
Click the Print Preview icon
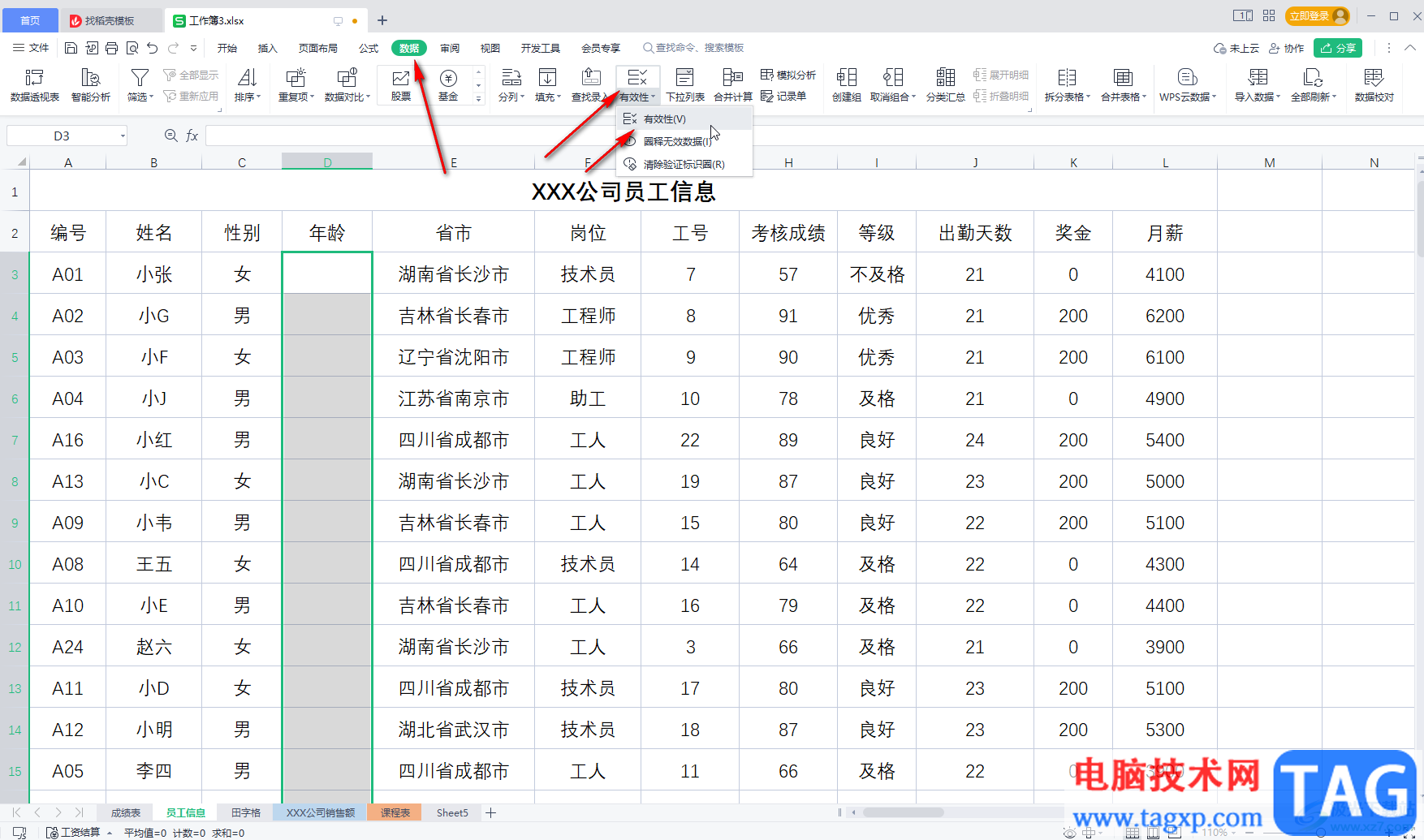(132, 48)
